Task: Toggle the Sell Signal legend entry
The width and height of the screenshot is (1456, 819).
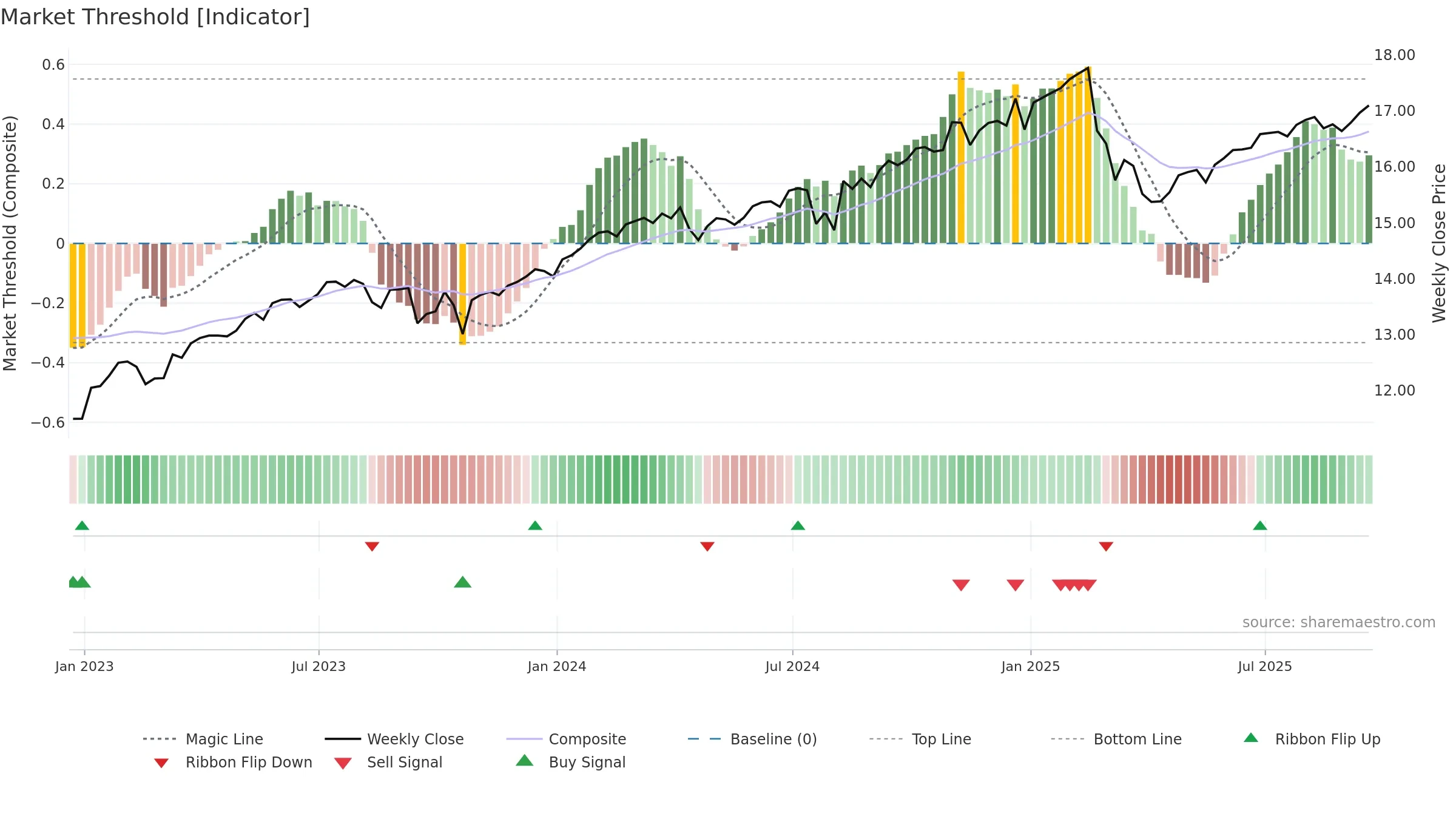Action: (388, 762)
